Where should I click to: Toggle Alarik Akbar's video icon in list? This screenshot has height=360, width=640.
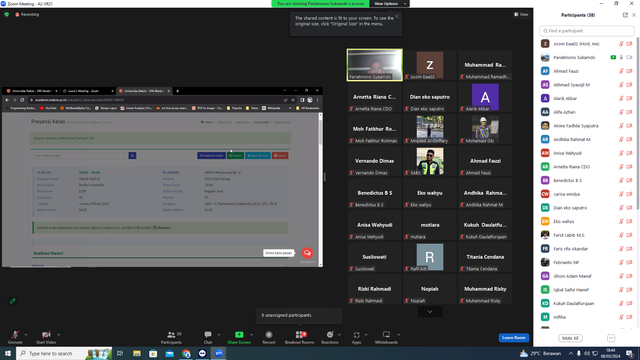pos(629,98)
